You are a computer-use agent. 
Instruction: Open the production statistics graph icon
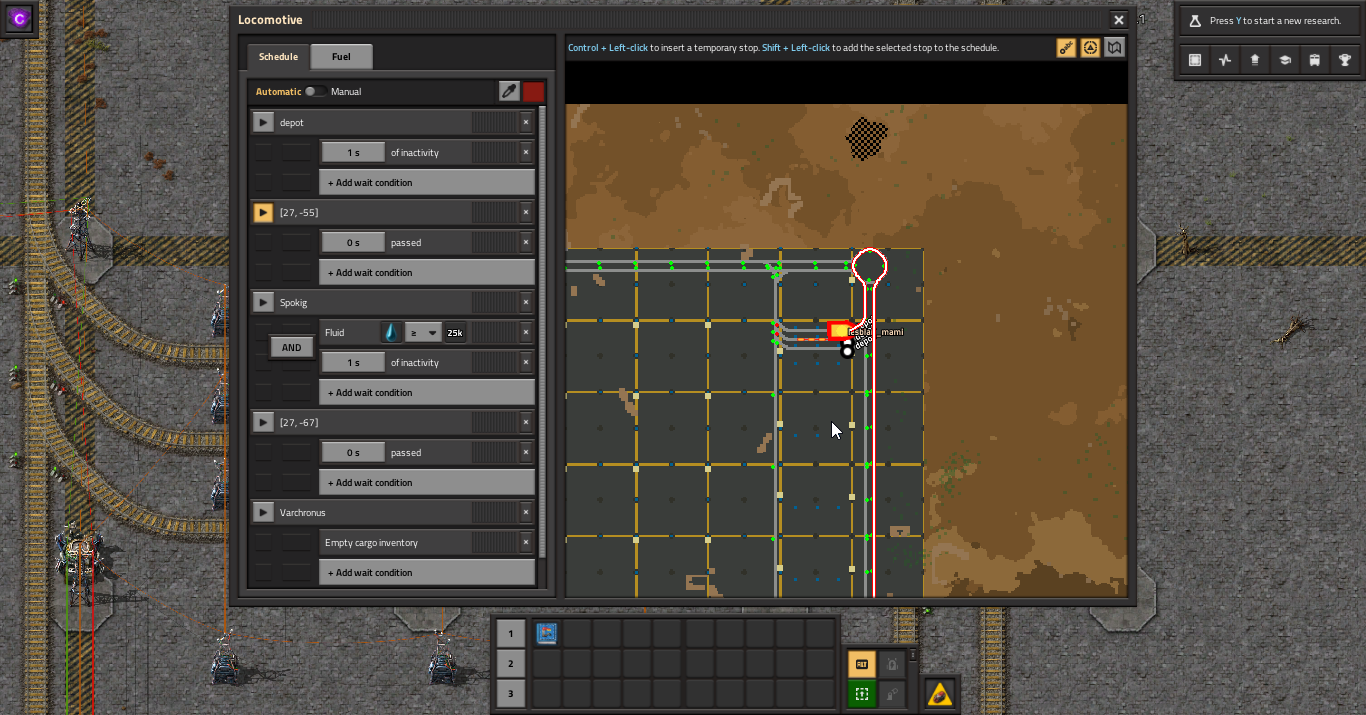pos(1225,60)
